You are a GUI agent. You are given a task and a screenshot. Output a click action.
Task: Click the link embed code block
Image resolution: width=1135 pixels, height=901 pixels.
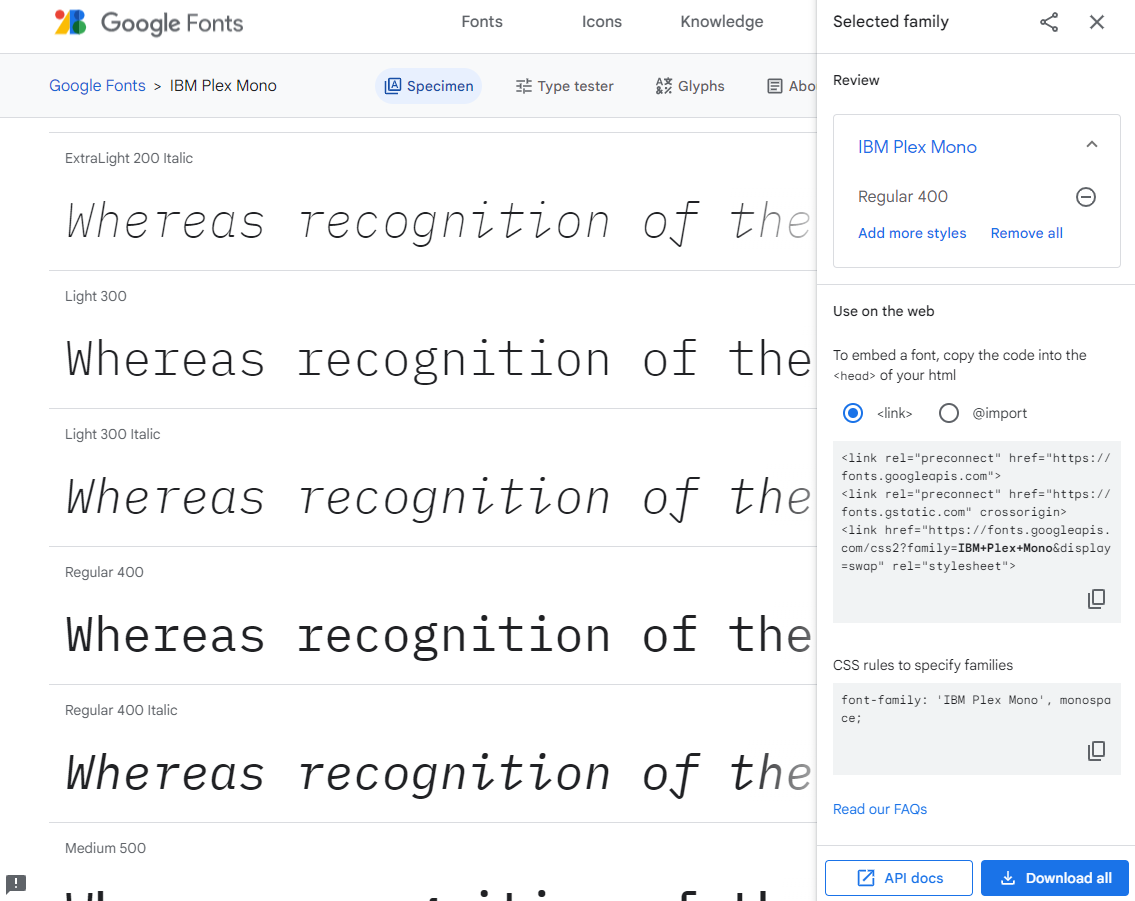coord(976,532)
